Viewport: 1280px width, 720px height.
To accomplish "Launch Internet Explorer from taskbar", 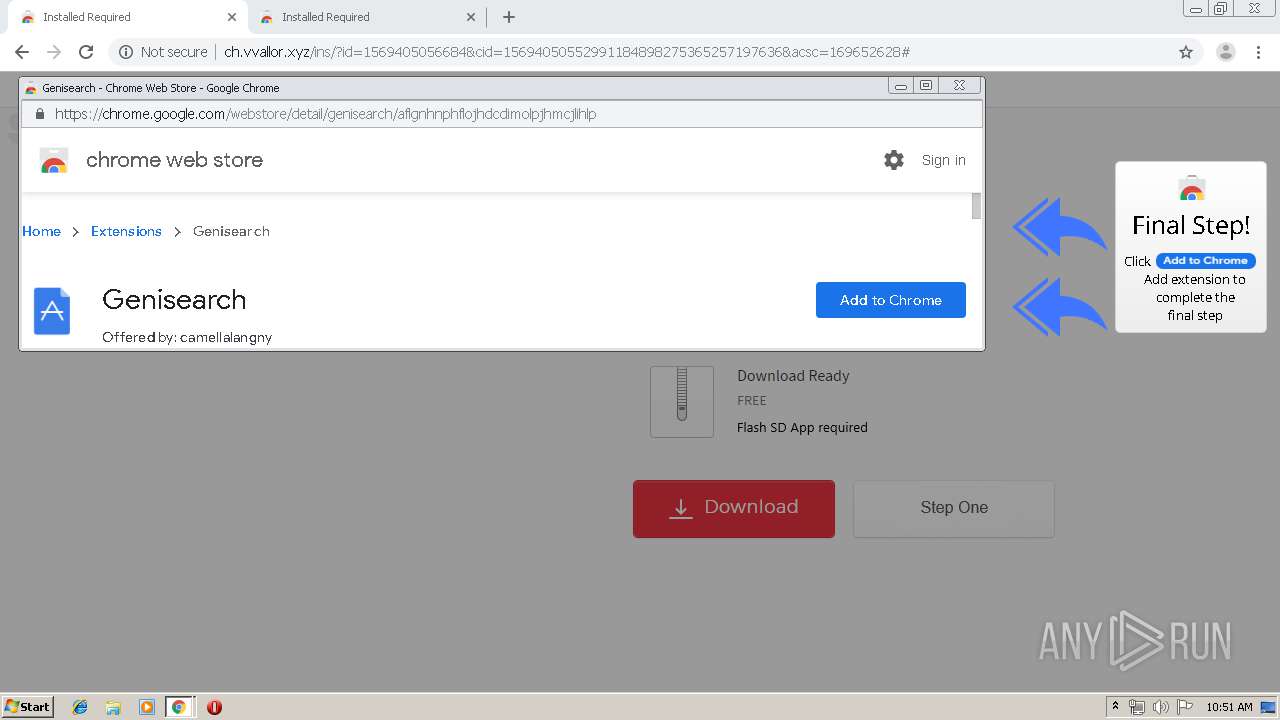I will tap(80, 707).
